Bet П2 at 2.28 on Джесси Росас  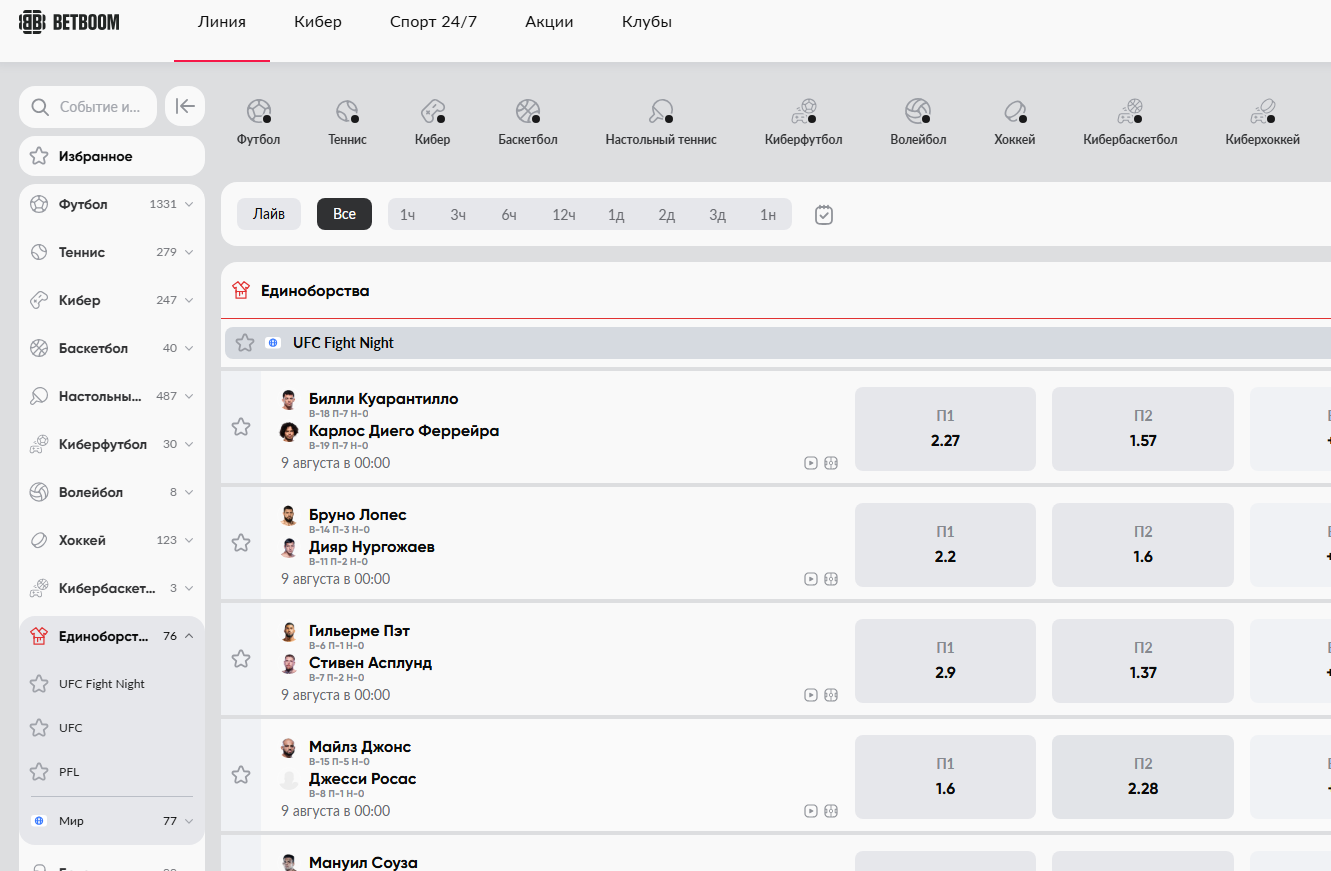[1143, 777]
